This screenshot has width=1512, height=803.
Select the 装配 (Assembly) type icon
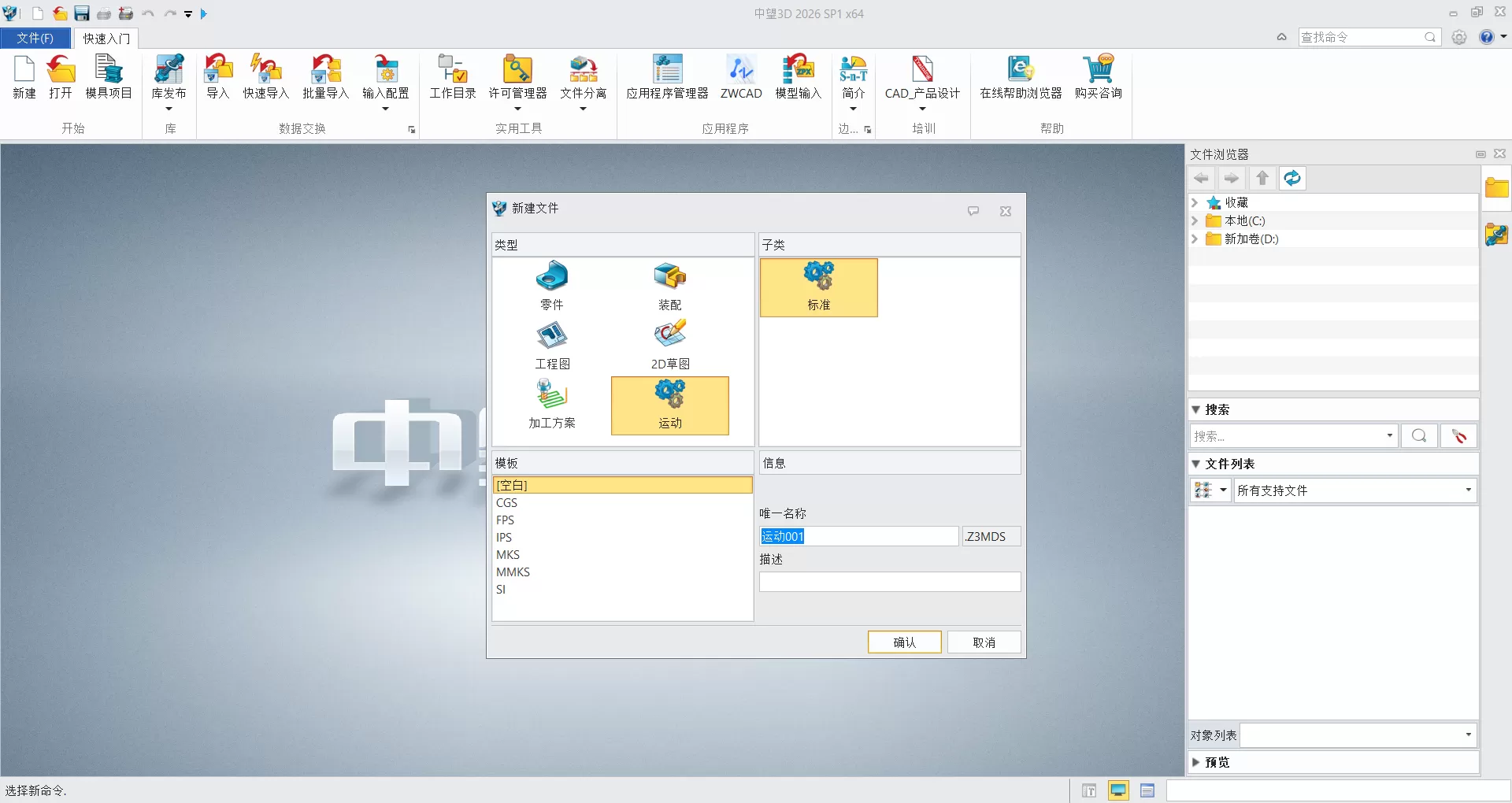[669, 278]
